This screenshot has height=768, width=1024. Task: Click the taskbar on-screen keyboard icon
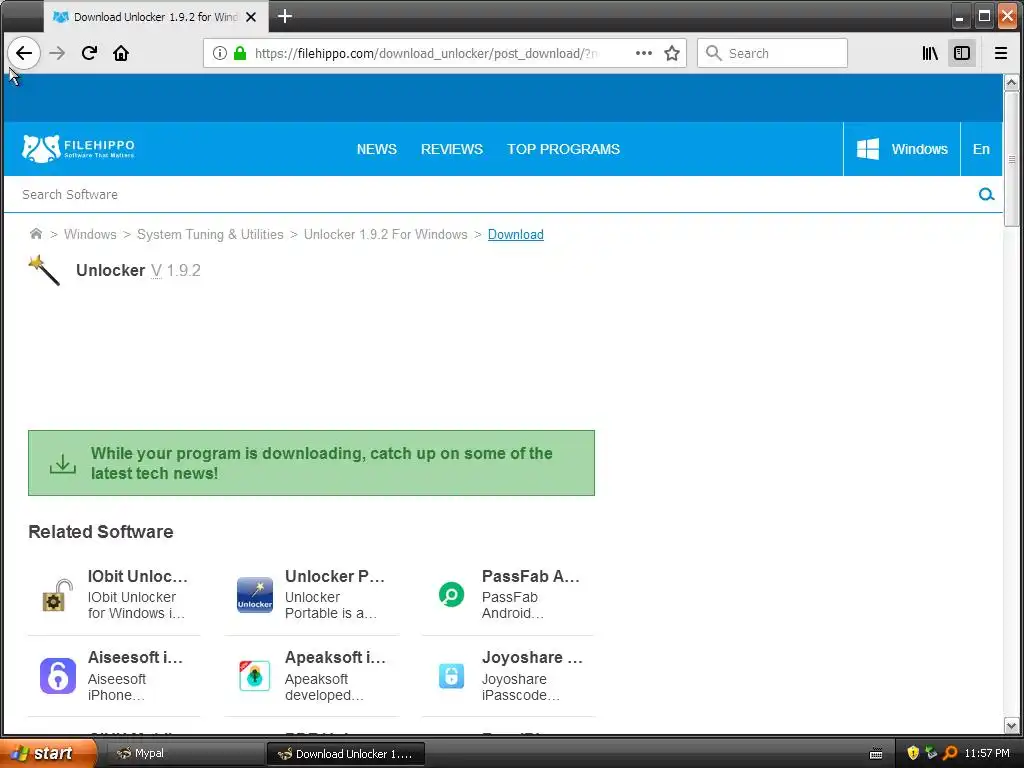point(876,754)
